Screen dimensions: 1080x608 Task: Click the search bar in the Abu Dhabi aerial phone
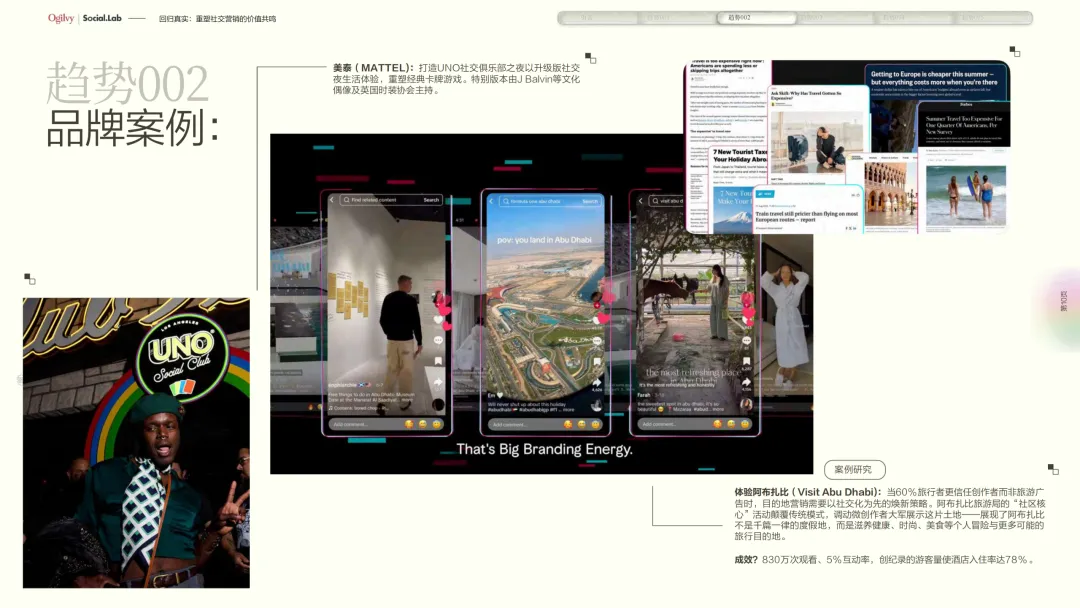pos(550,202)
